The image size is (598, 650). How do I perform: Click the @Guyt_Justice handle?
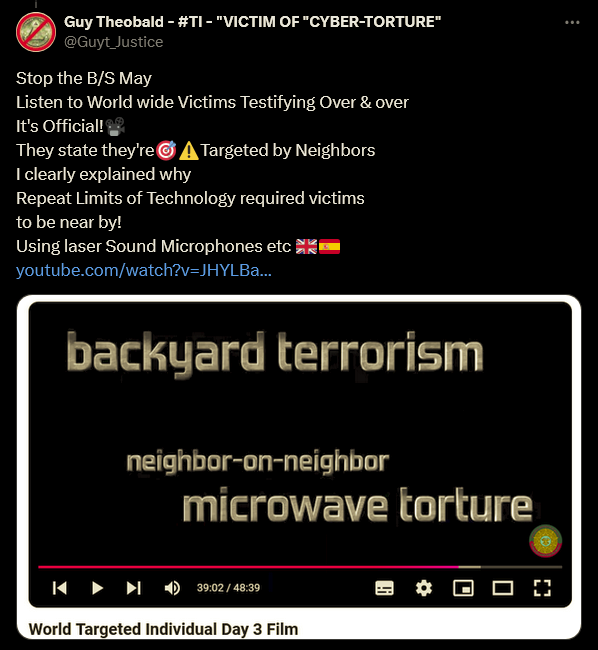pyautogui.click(x=114, y=42)
